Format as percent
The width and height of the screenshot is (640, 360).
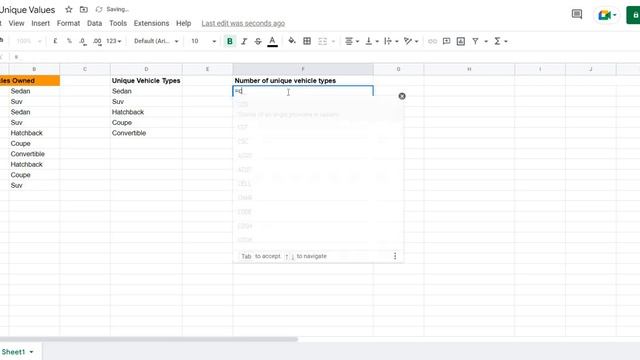point(69,41)
